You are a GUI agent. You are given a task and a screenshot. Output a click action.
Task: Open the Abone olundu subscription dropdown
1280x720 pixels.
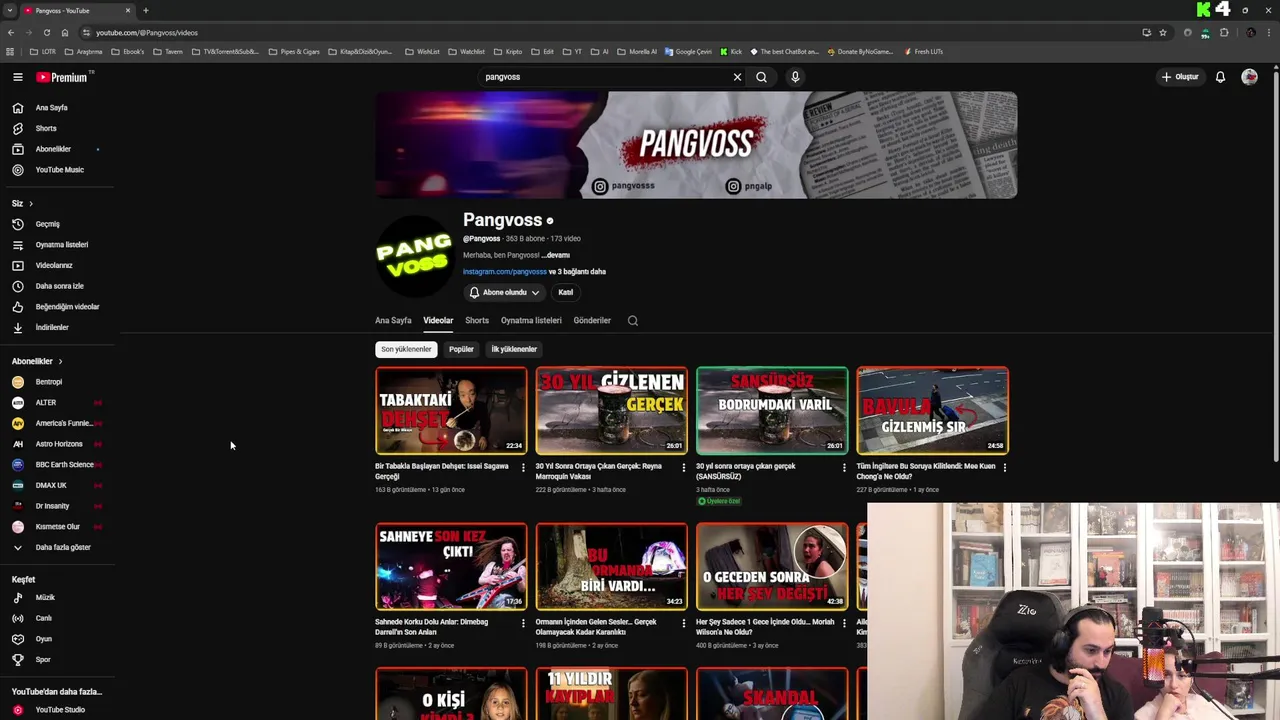(504, 292)
